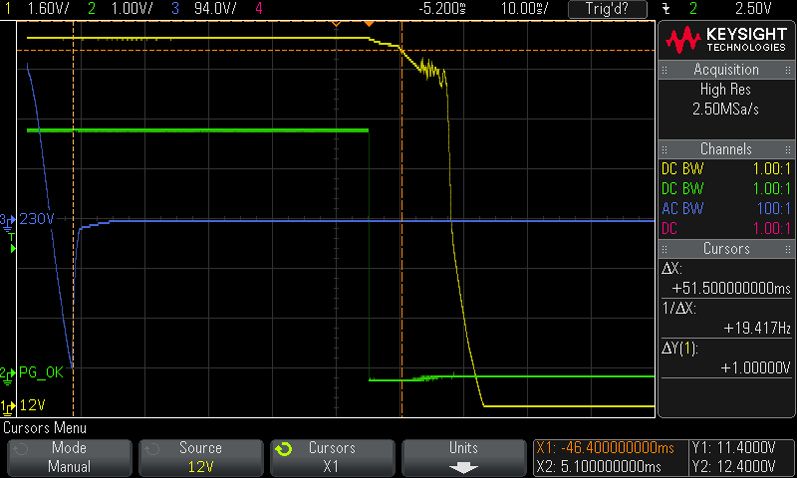Image resolution: width=797 pixels, height=478 pixels.
Task: Select the blue AC BW channel 3 row
Action: [726, 208]
